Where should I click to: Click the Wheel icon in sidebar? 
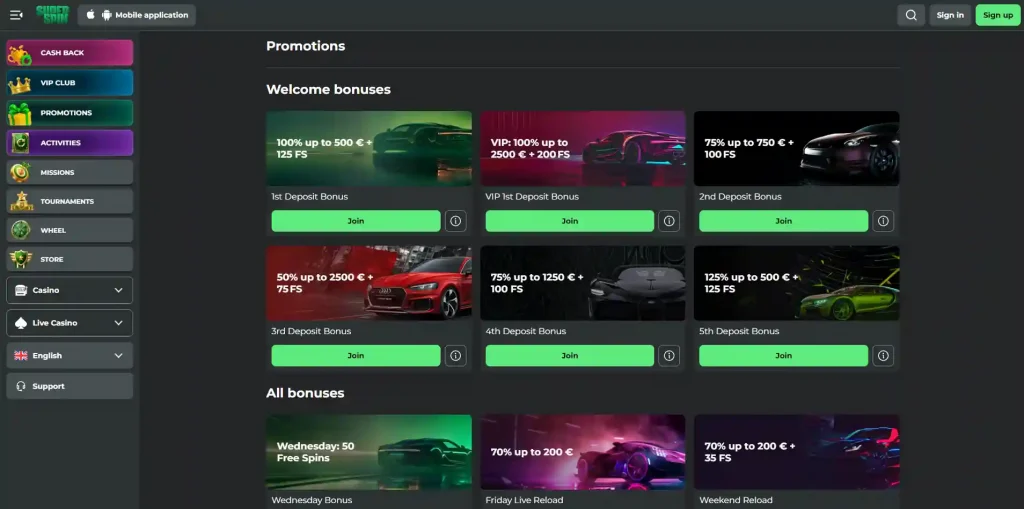[x=20, y=230]
